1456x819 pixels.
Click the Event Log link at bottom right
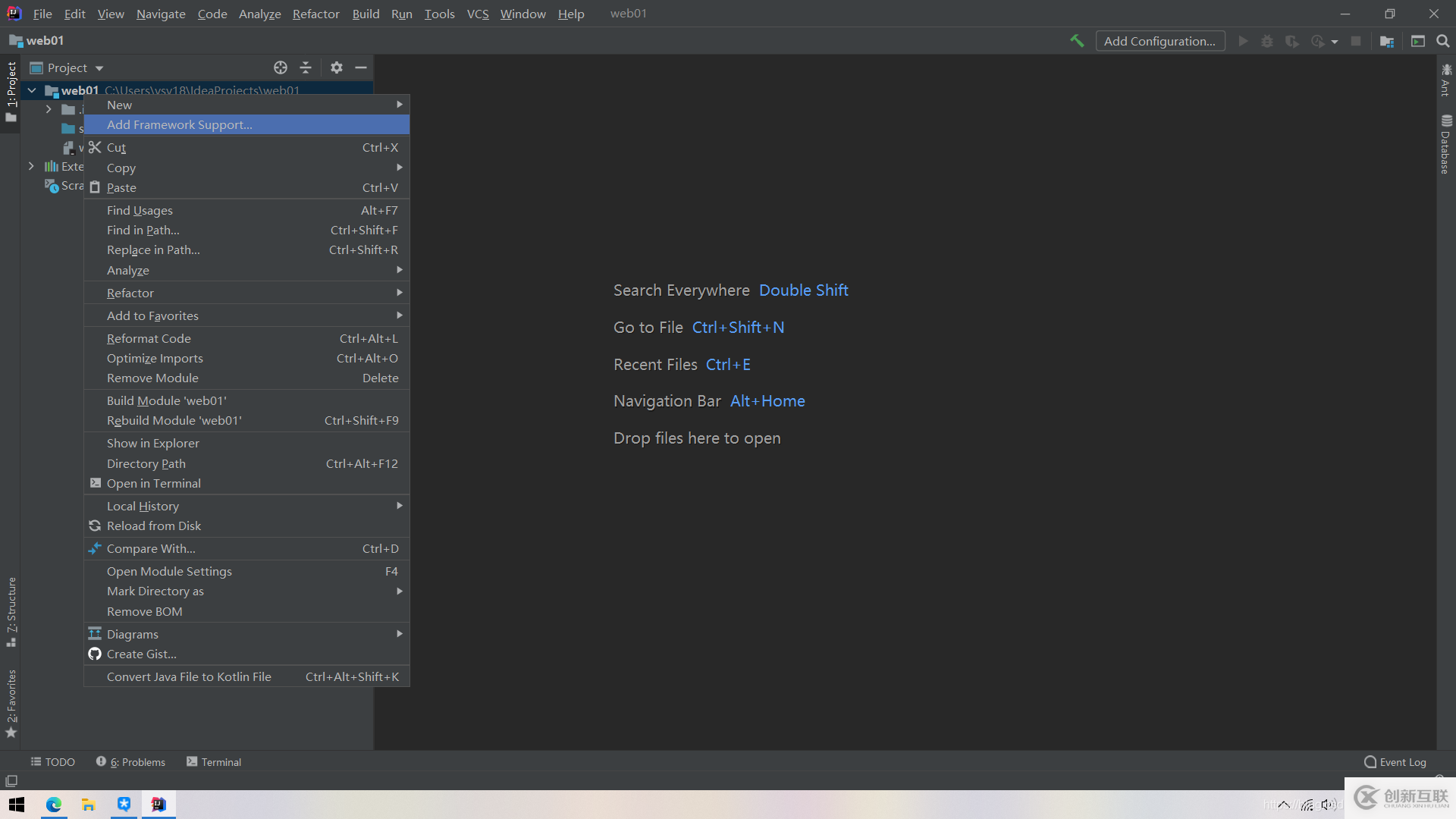(x=1396, y=762)
